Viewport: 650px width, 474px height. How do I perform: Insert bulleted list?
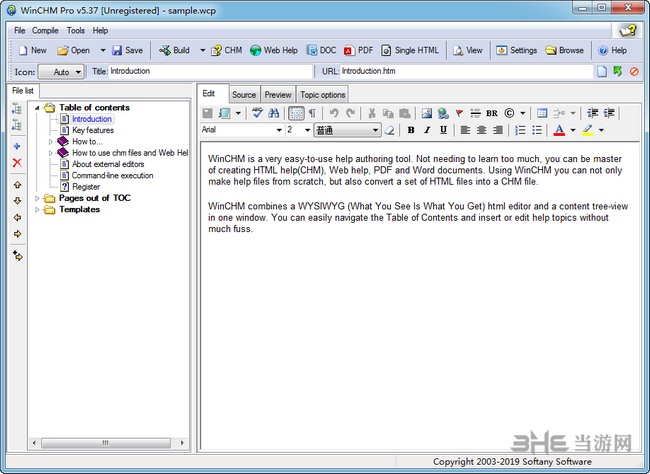(x=537, y=130)
